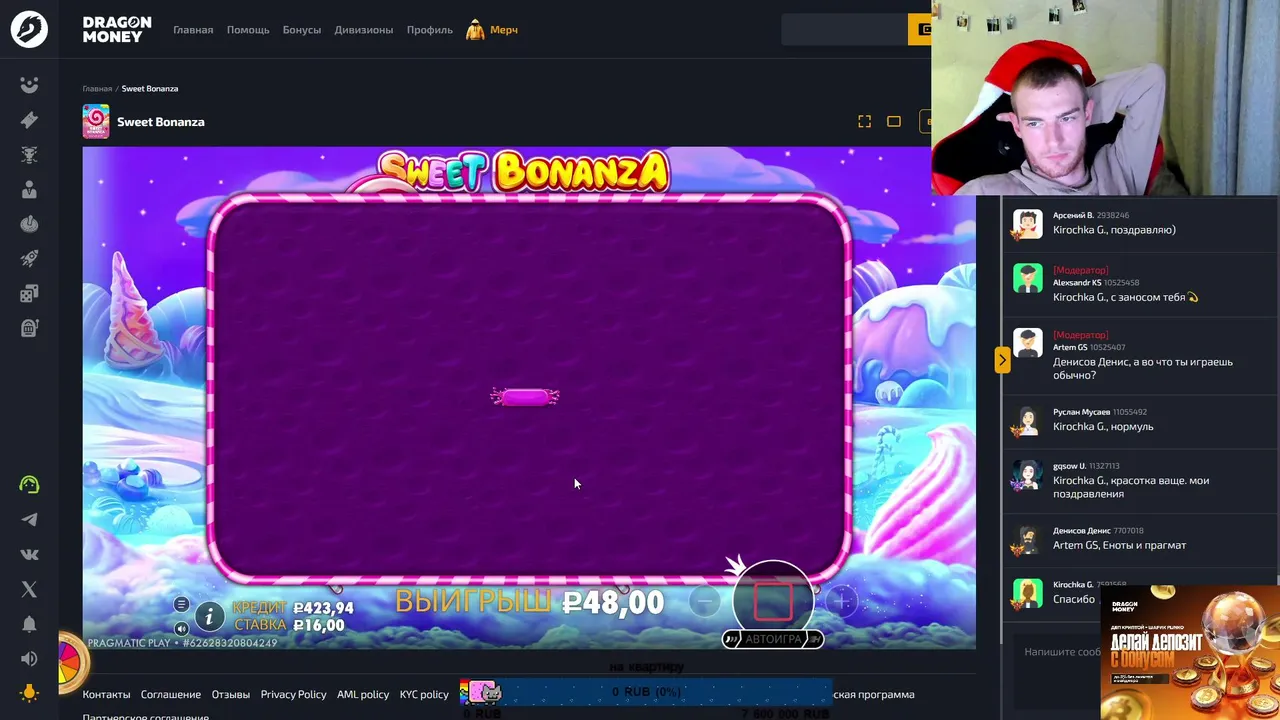The image size is (1280, 720).
Task: Open the Контакты footer link
Action: [107, 694]
